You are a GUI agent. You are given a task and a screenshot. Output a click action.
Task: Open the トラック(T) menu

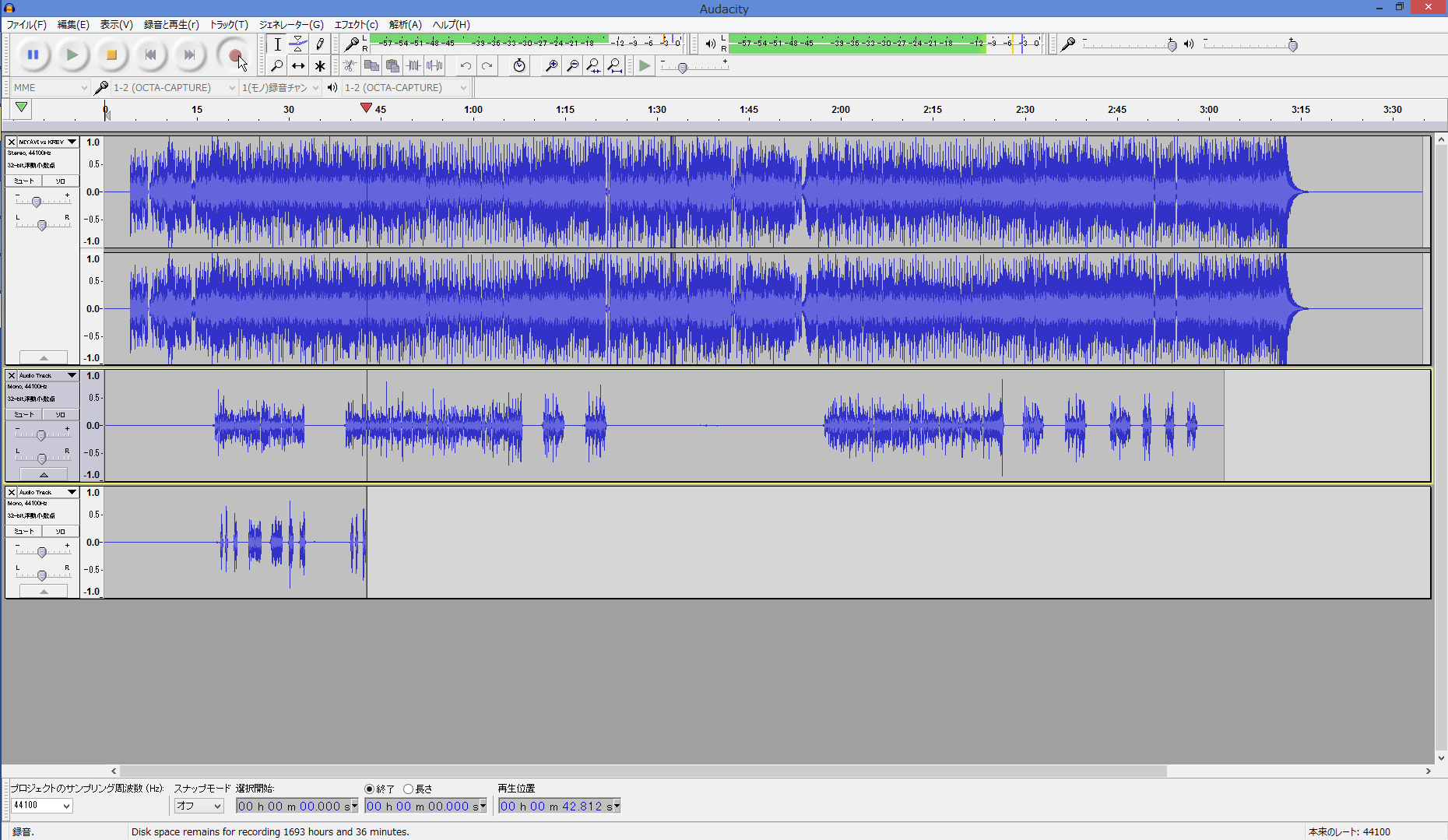229,24
